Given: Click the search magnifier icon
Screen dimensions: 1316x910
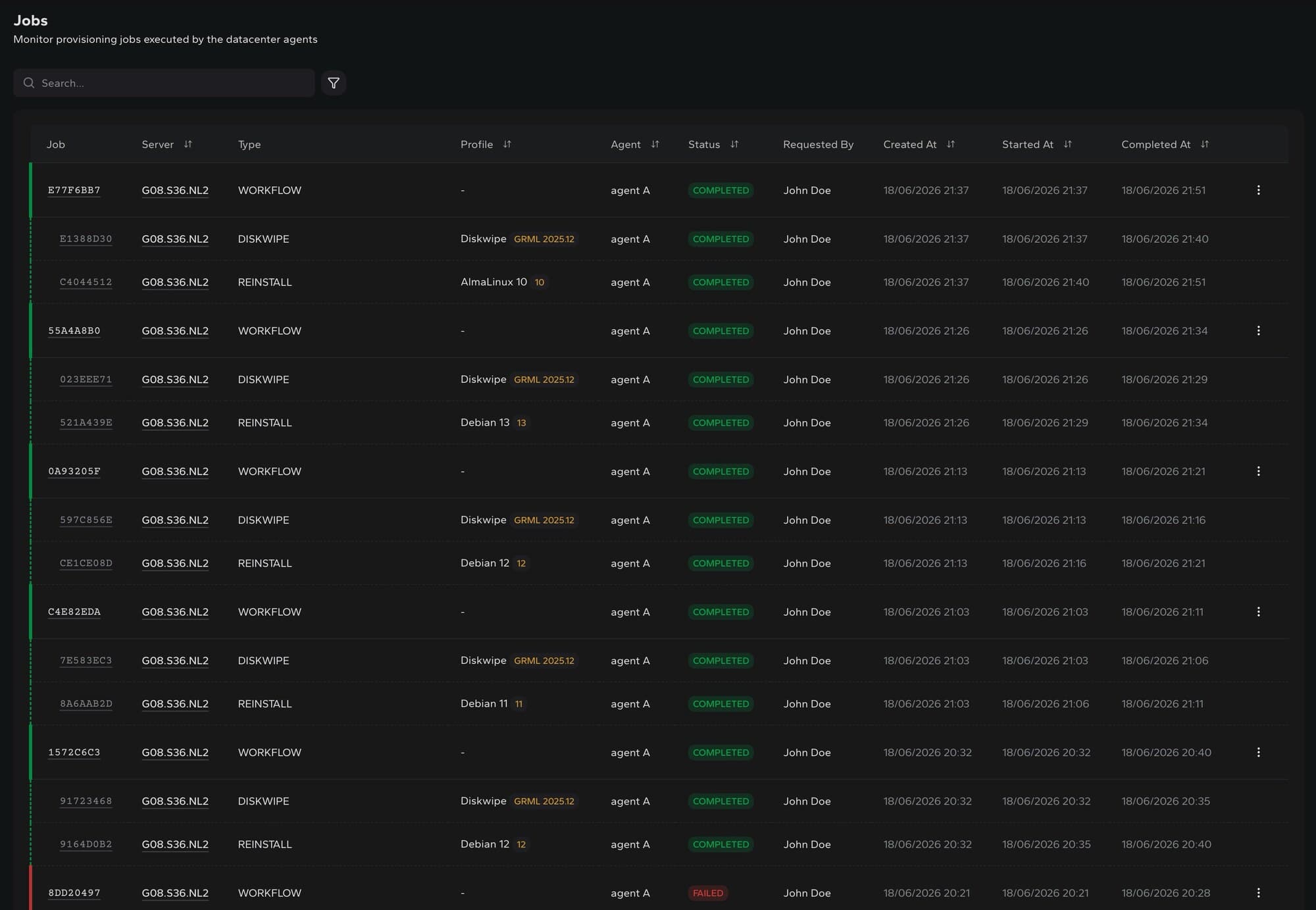Looking at the screenshot, I should [x=29, y=83].
